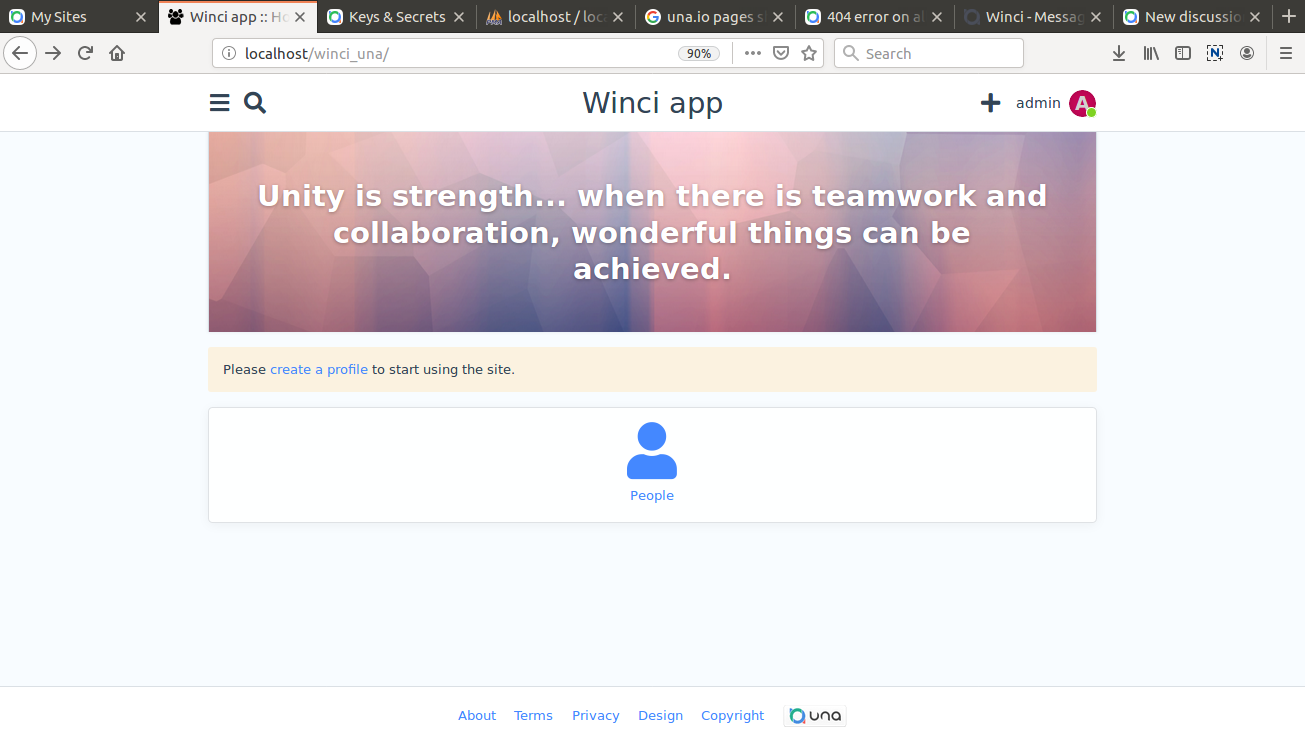Open the Privacy footer link

tap(595, 716)
